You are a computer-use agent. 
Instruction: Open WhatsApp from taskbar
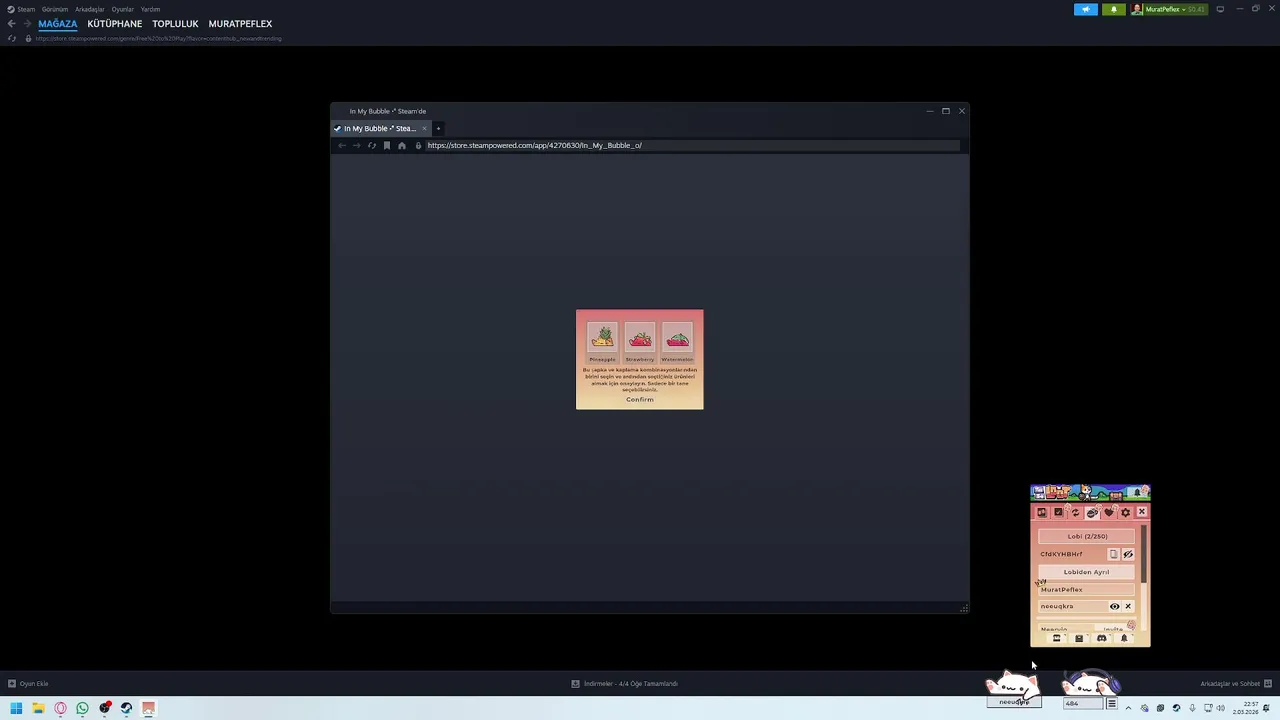tap(82, 708)
